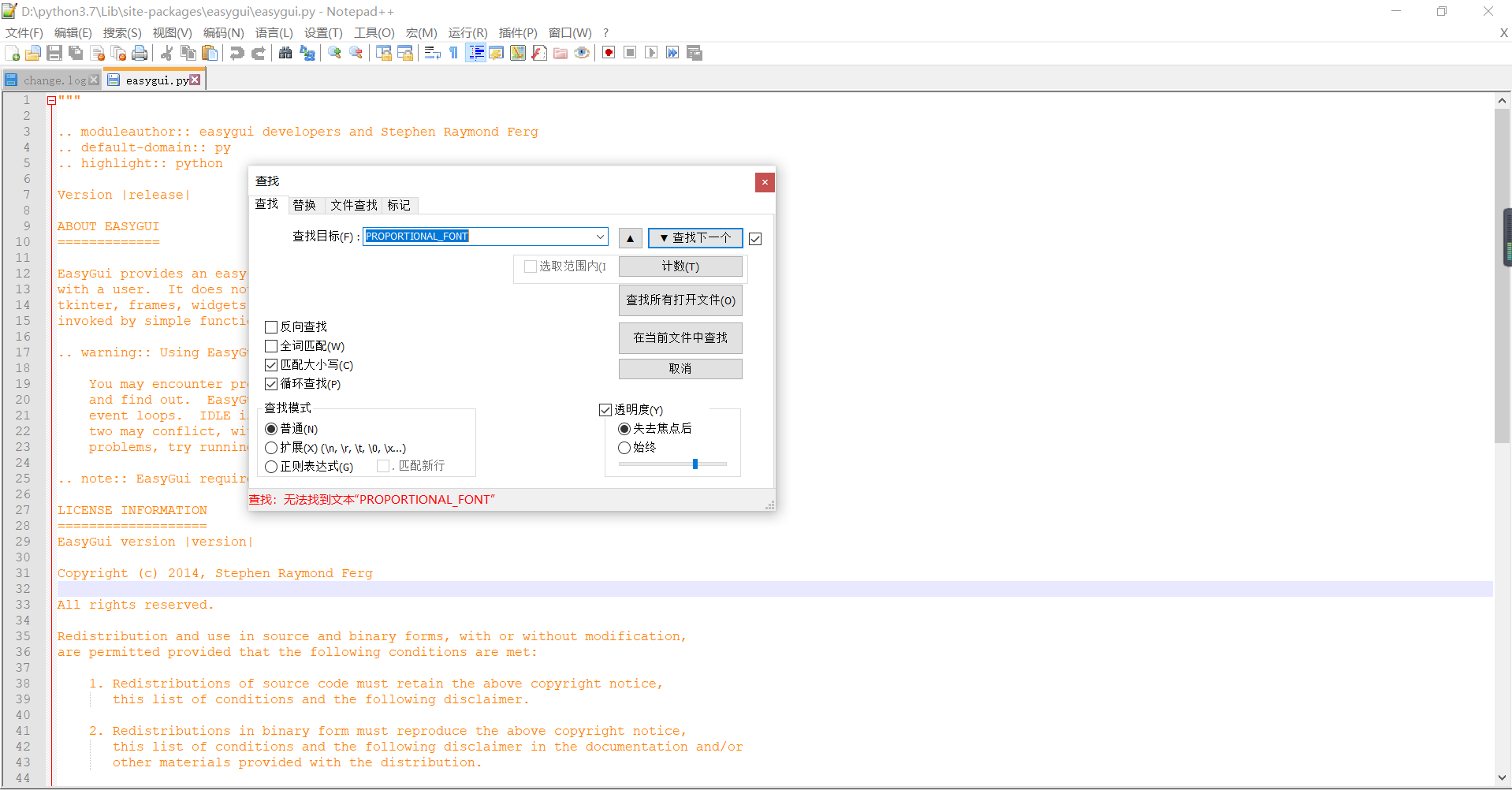Click the Close document toolbar icon
Viewport: 1512px width, 790px height.
[x=98, y=53]
